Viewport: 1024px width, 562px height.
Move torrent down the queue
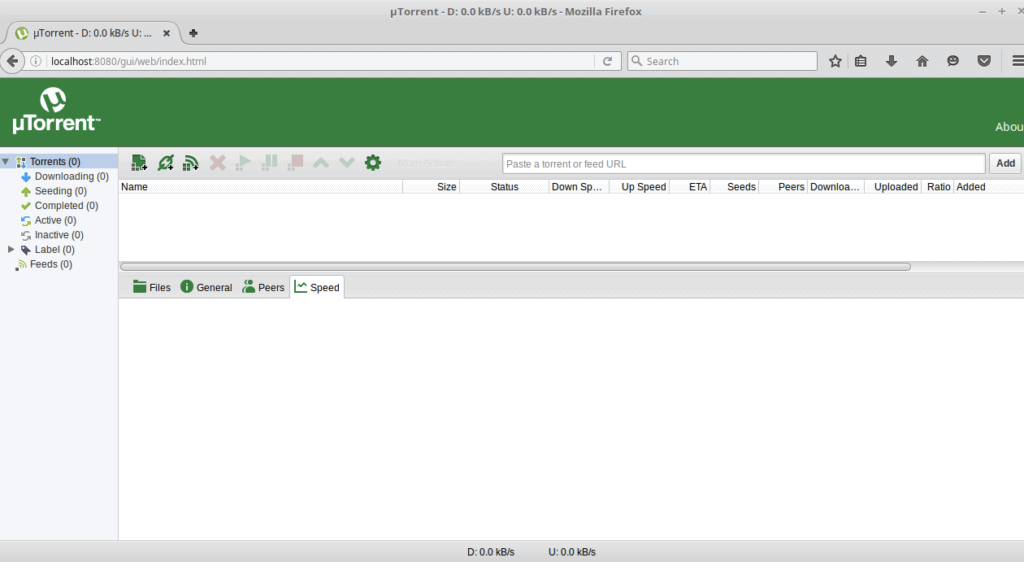click(347, 163)
